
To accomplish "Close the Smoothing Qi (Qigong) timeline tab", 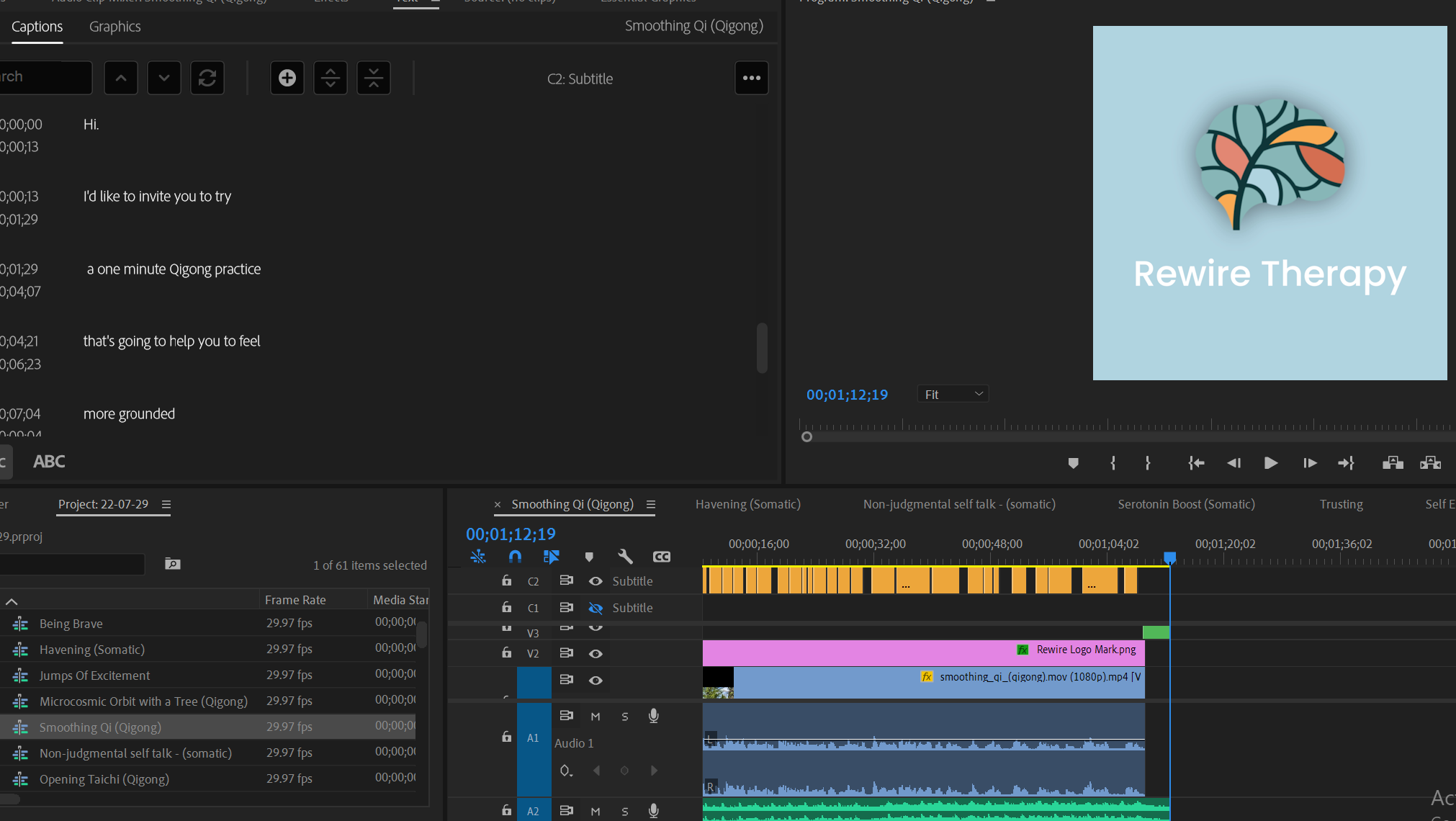I will pos(498,505).
